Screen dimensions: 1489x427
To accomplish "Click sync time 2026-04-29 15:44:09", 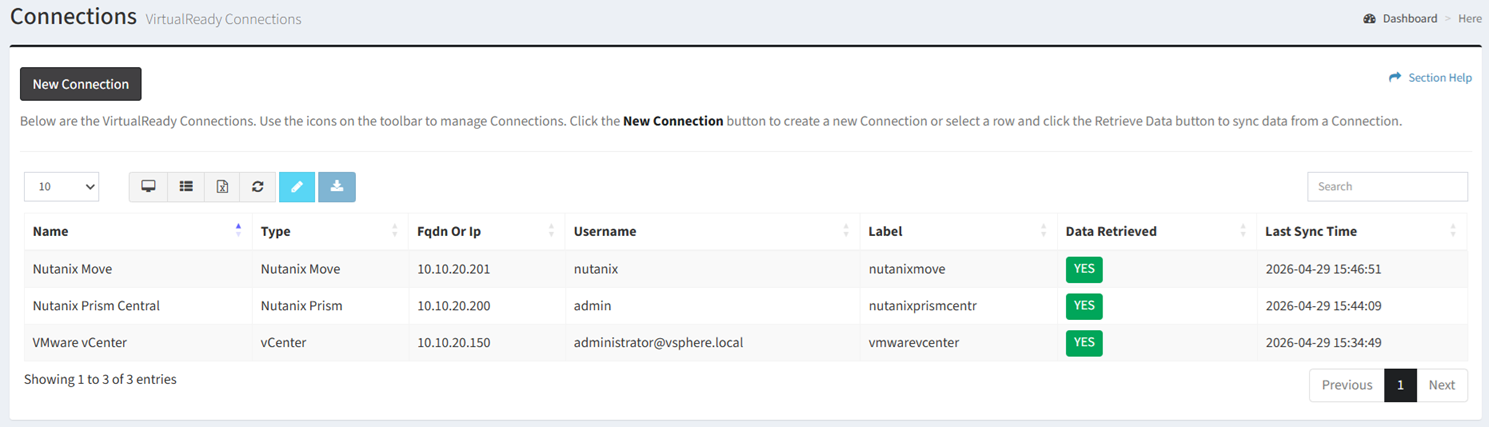I will (1323, 305).
